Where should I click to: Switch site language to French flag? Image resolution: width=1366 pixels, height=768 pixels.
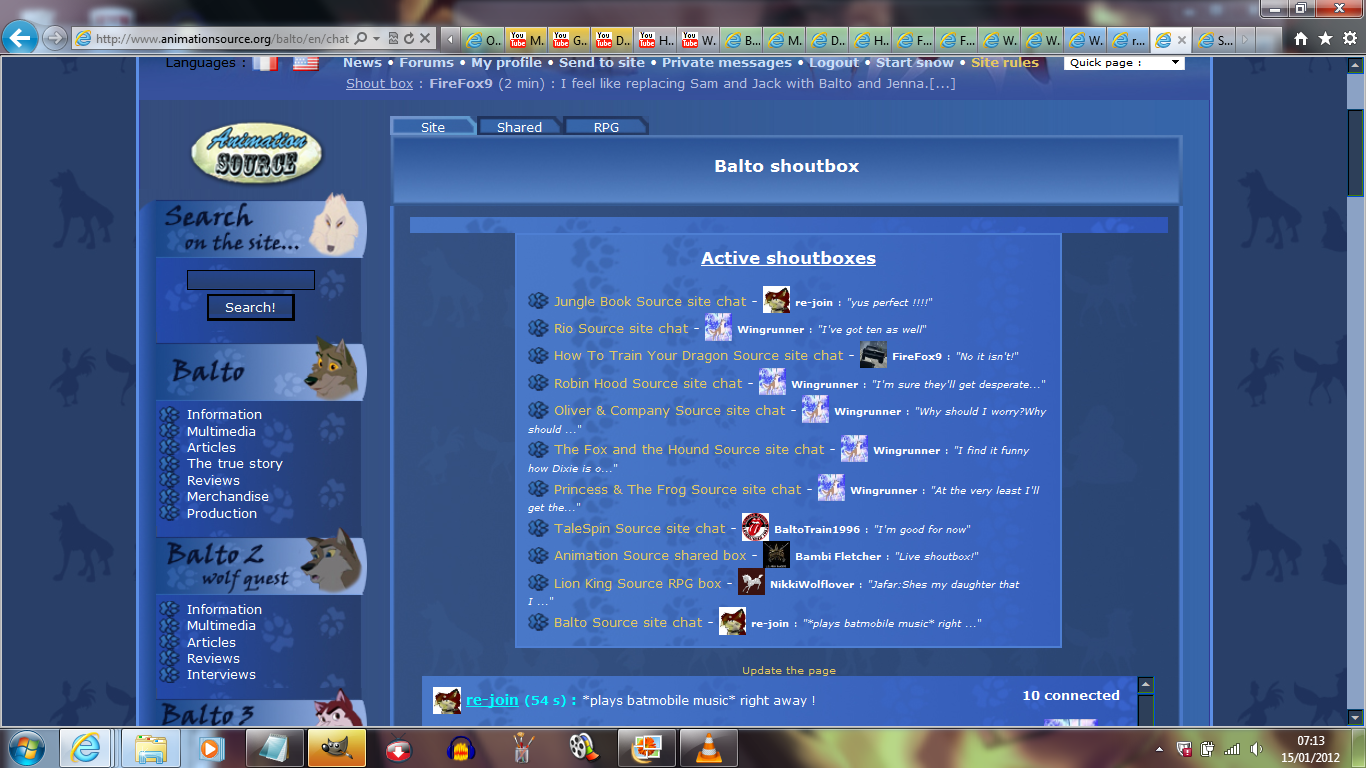coord(265,63)
